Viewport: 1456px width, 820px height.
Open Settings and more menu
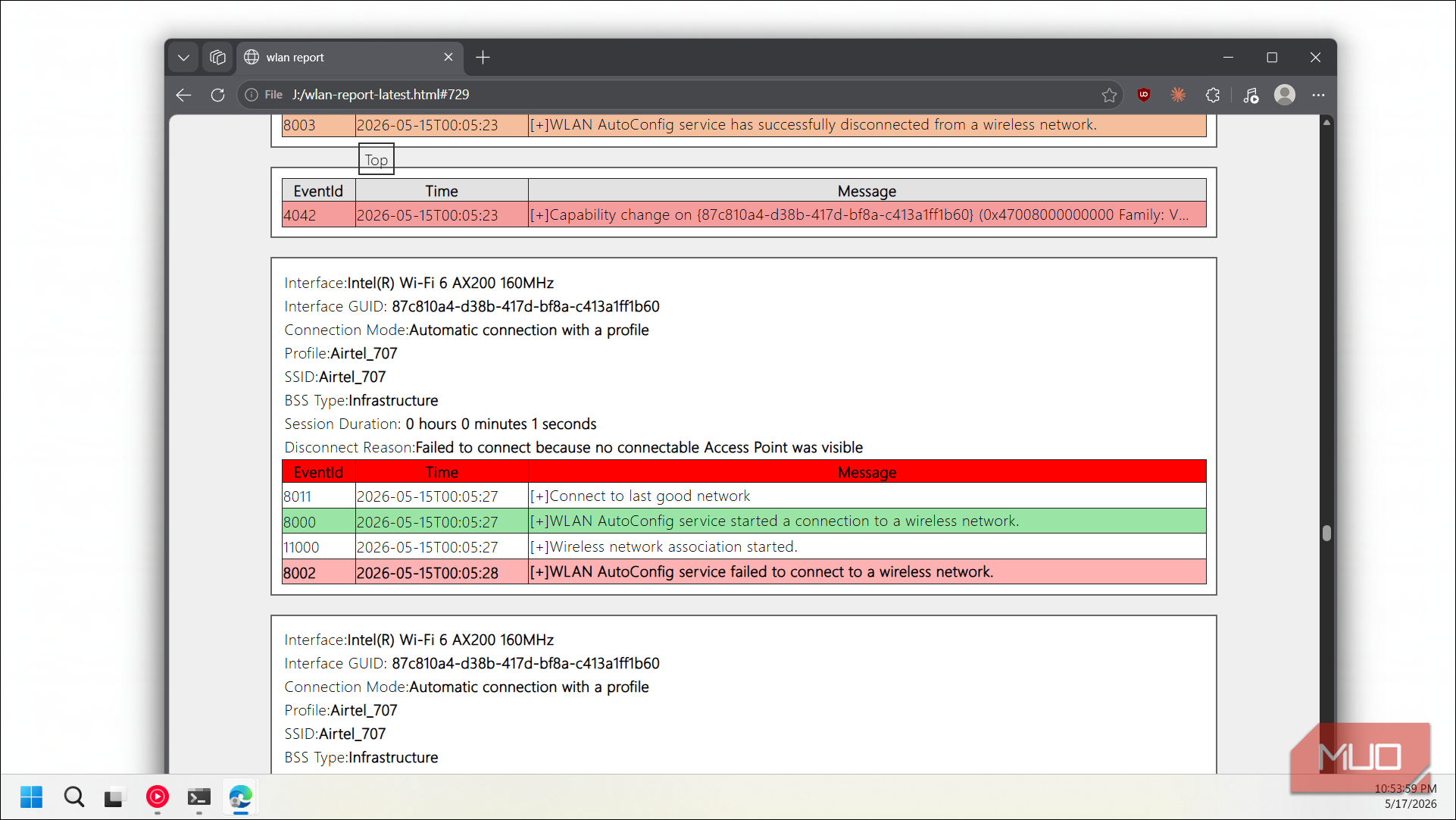coord(1319,95)
